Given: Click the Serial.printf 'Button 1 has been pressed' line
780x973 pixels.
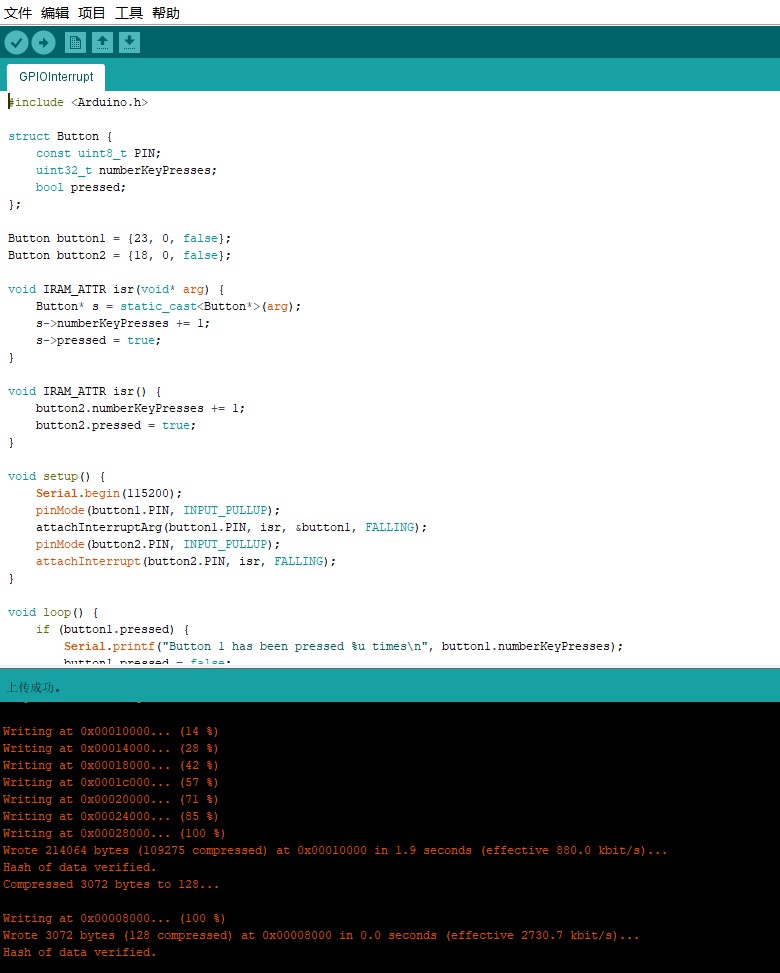Looking at the screenshot, I should [343, 646].
